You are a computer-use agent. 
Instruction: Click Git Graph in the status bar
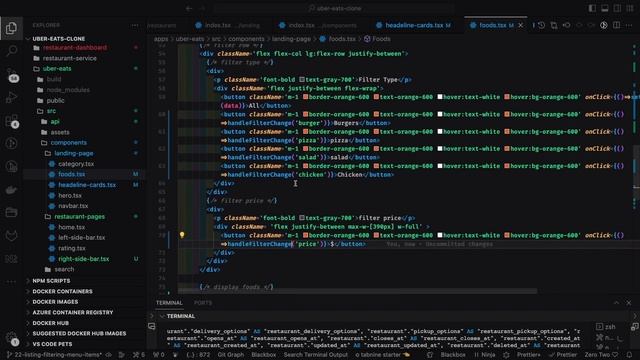[231, 355]
